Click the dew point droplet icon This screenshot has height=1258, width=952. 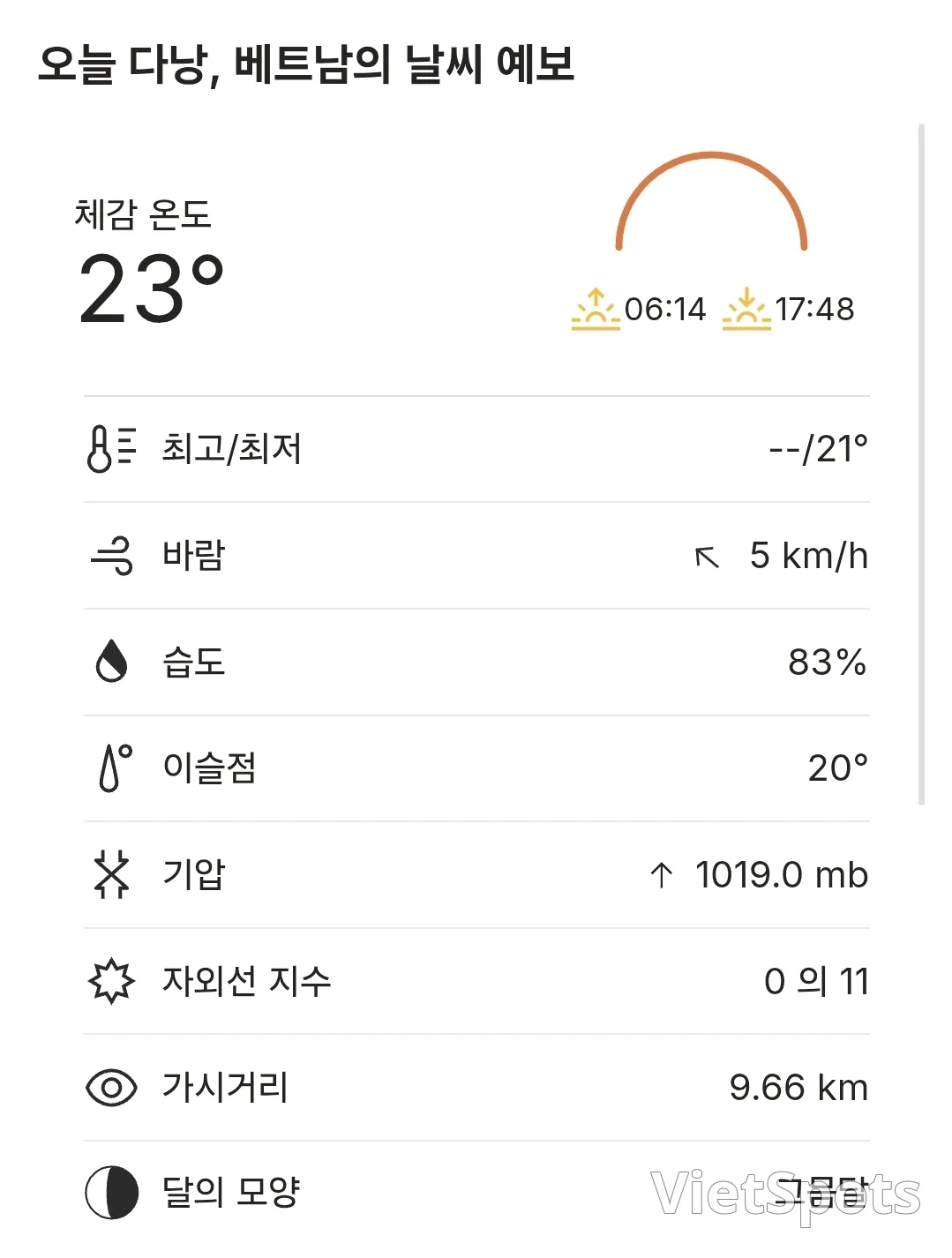115,768
